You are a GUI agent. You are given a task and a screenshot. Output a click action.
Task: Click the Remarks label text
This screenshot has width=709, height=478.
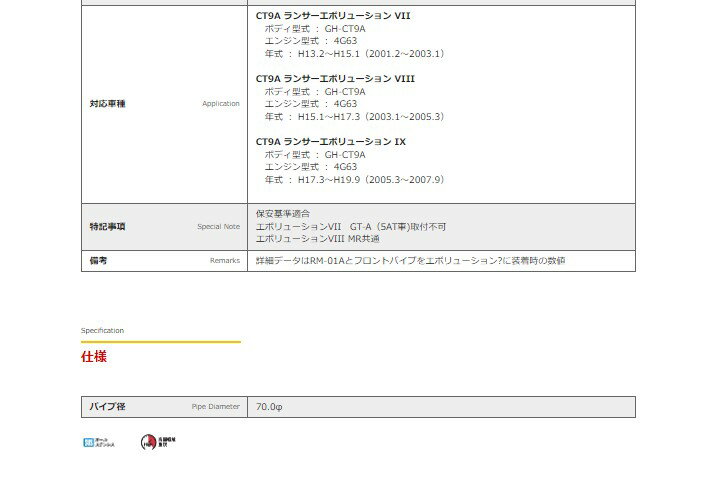coord(224,261)
